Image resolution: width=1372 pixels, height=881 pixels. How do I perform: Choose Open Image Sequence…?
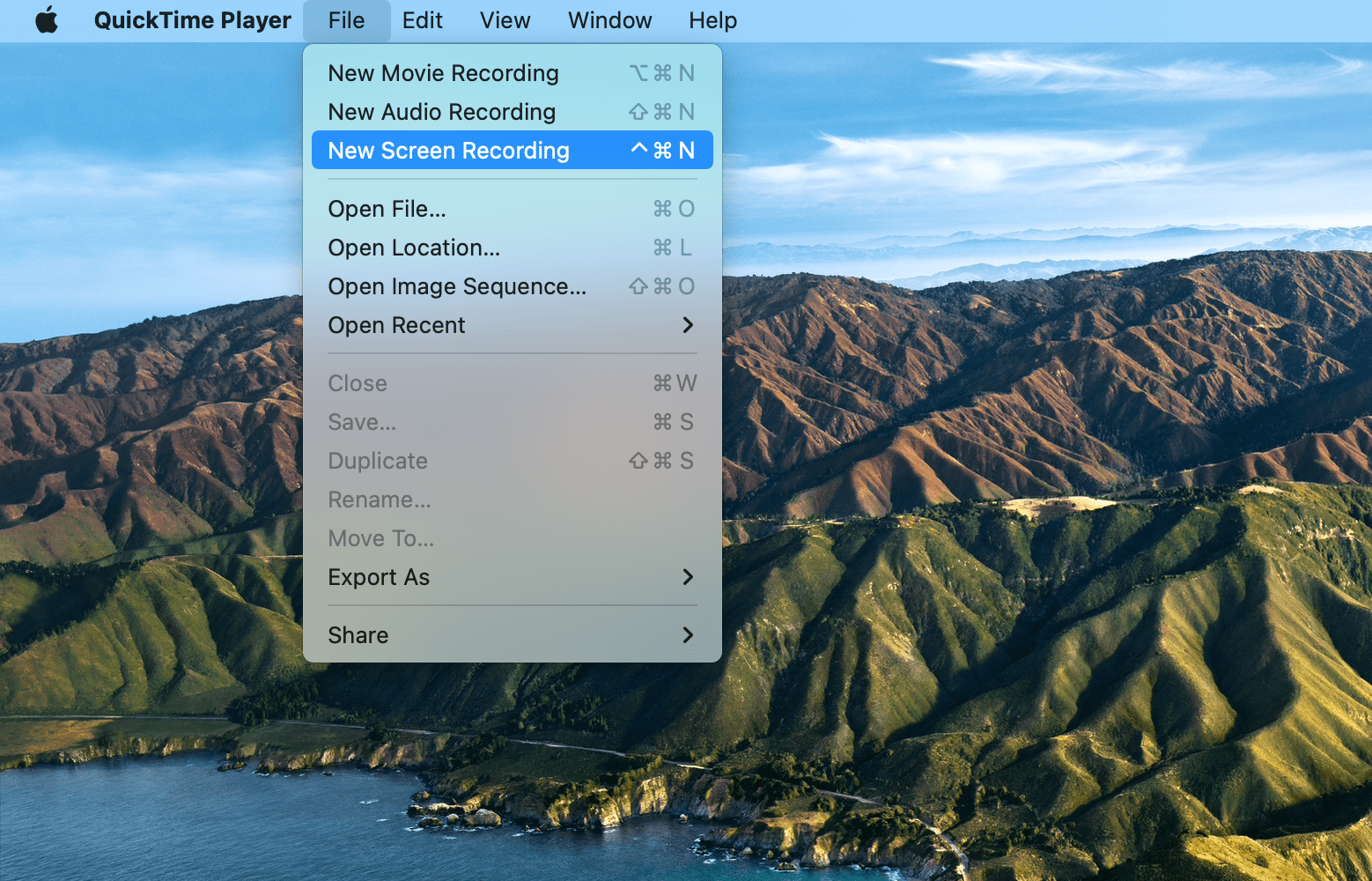[x=512, y=286]
